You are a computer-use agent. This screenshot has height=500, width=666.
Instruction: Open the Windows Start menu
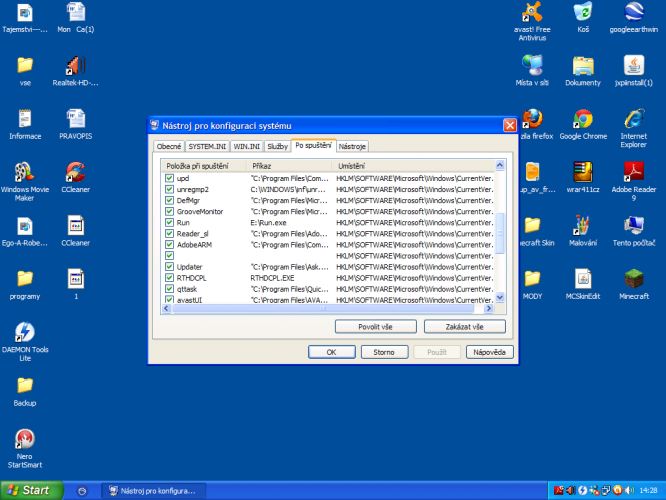pyautogui.click(x=31, y=490)
